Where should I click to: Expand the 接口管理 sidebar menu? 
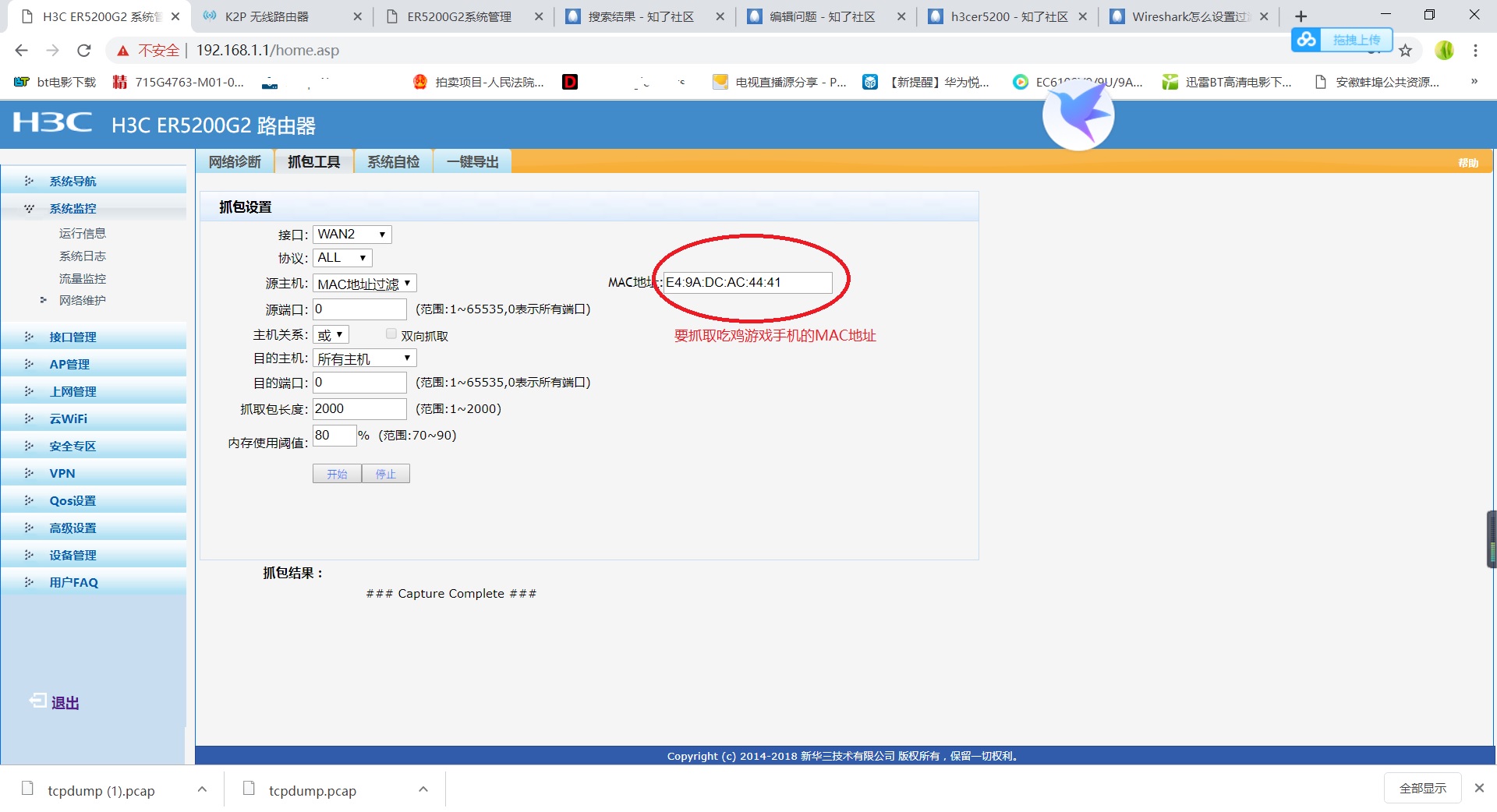point(94,337)
